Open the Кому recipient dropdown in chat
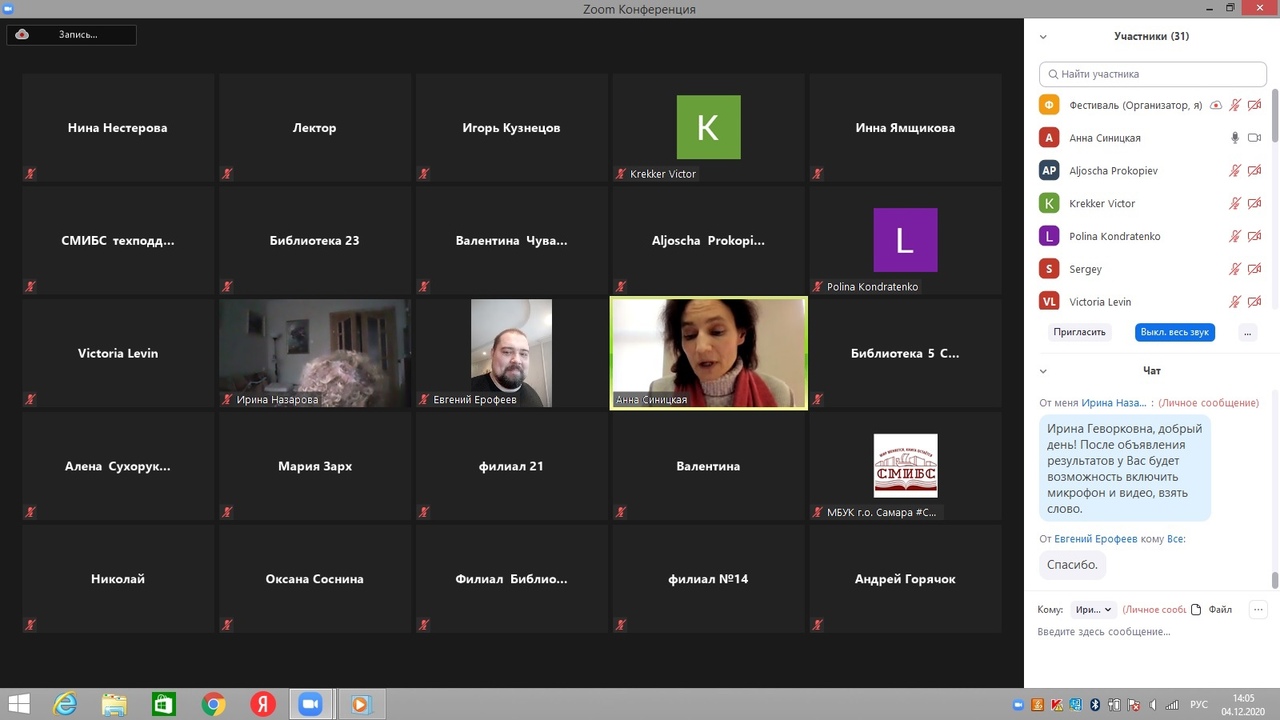Image resolution: width=1280 pixels, height=720 pixels. pos(1092,610)
